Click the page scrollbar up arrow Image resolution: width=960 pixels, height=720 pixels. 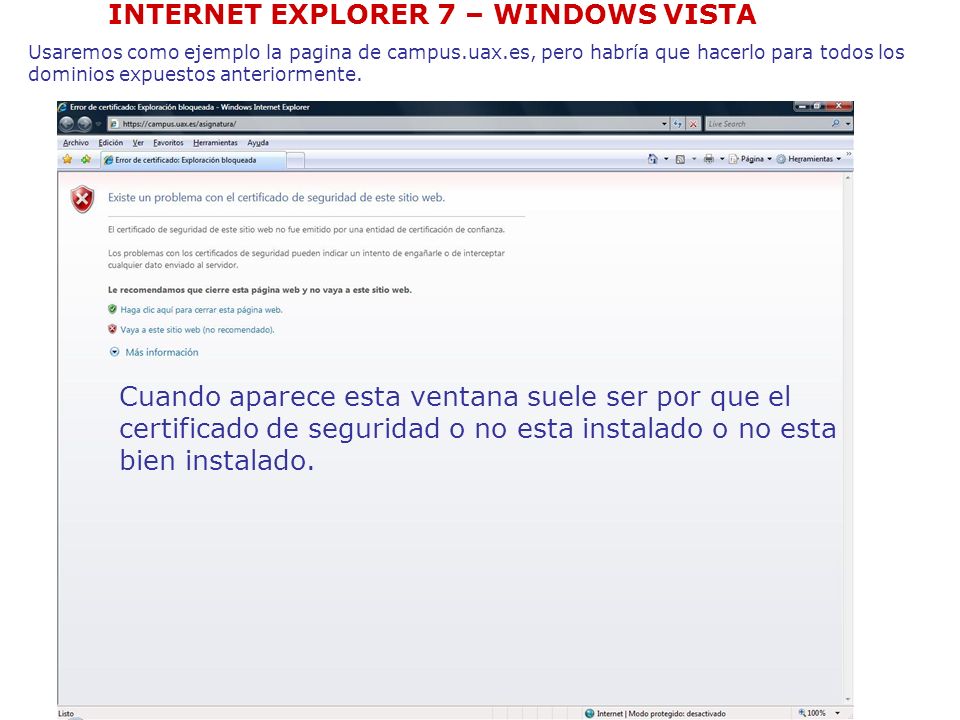(x=848, y=178)
